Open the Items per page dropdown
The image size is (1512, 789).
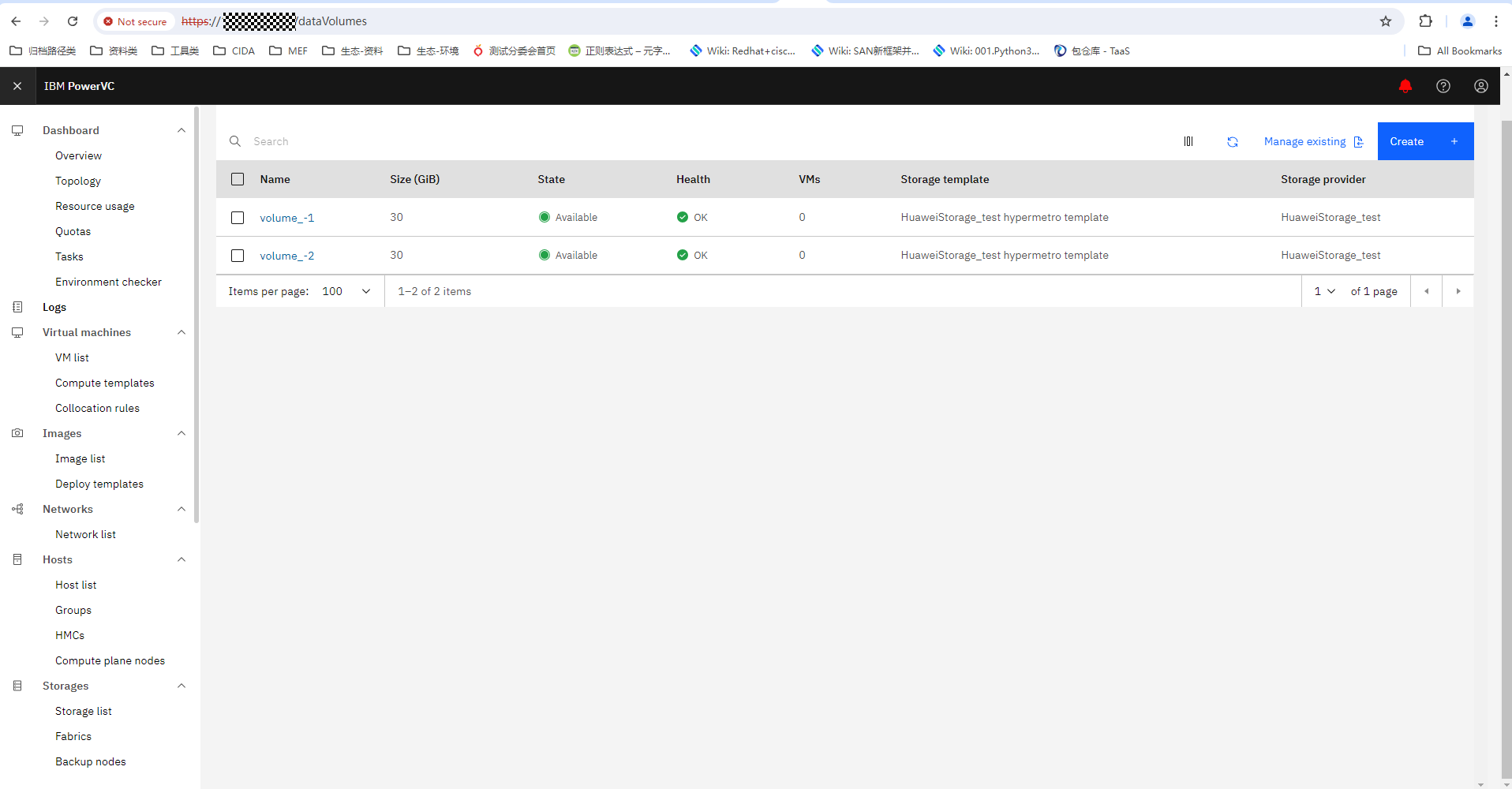pos(346,291)
